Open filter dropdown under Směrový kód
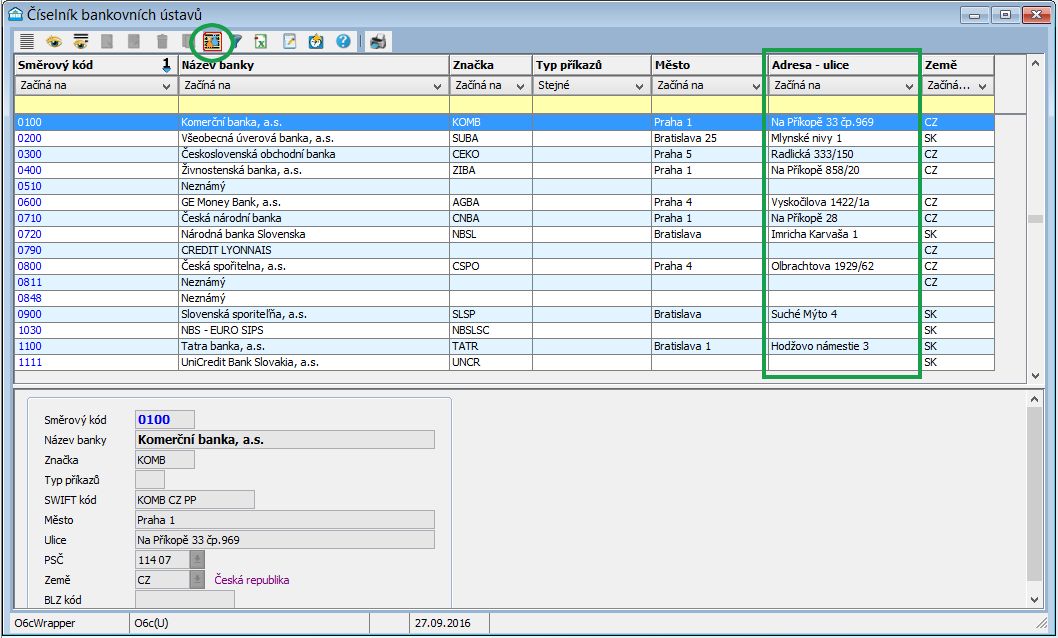The image size is (1058, 638). click(x=167, y=87)
